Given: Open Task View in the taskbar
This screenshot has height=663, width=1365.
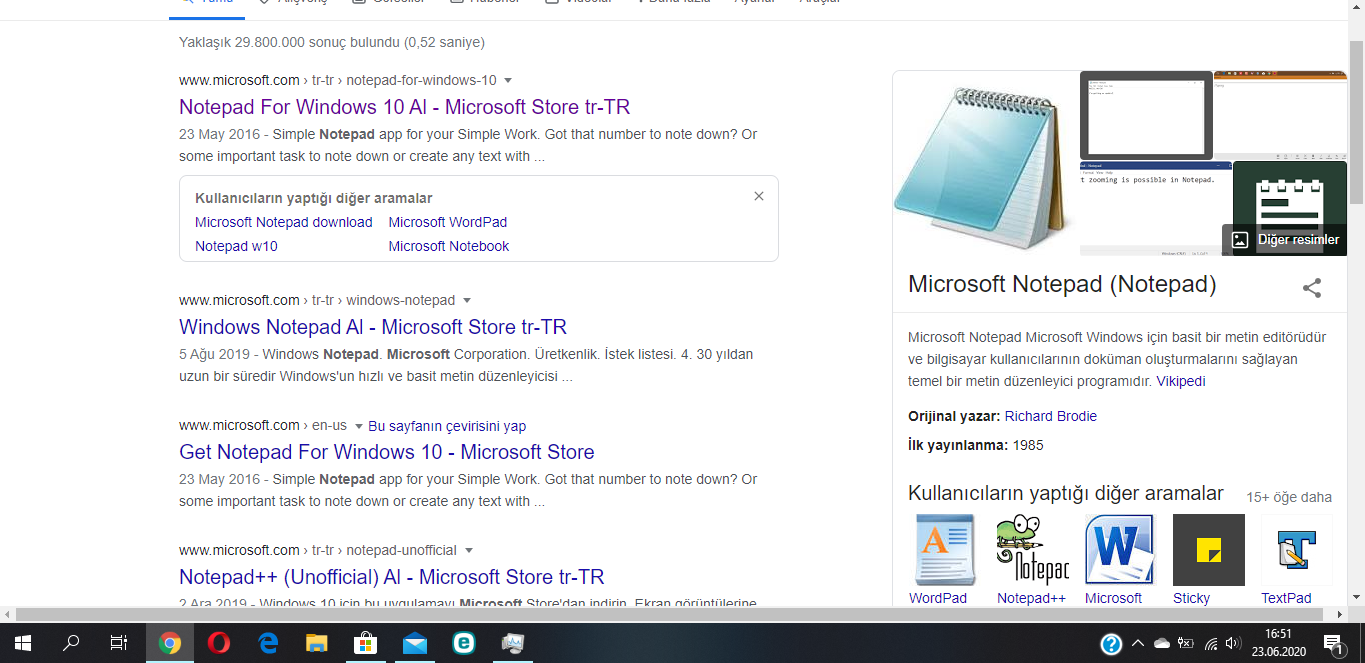Looking at the screenshot, I should pos(119,643).
